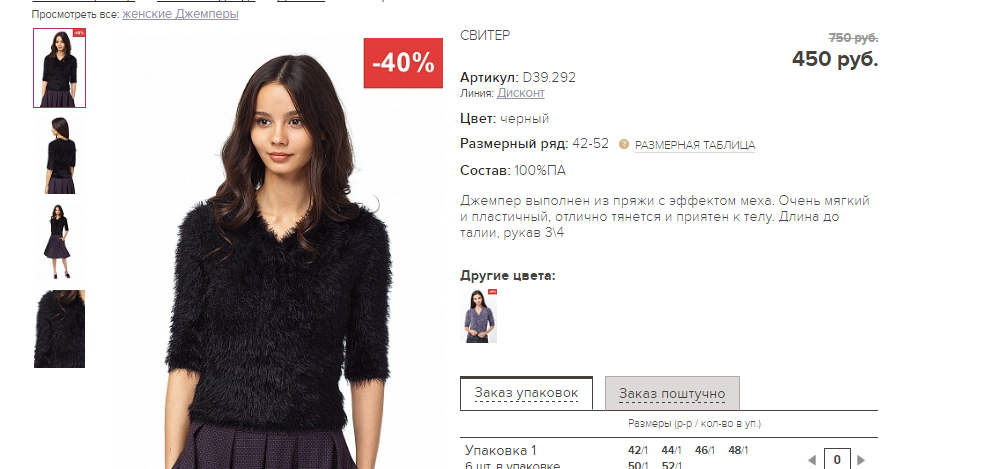This screenshot has height=469, width=988.
Task: Open the Дисконт line link
Action: point(520,93)
